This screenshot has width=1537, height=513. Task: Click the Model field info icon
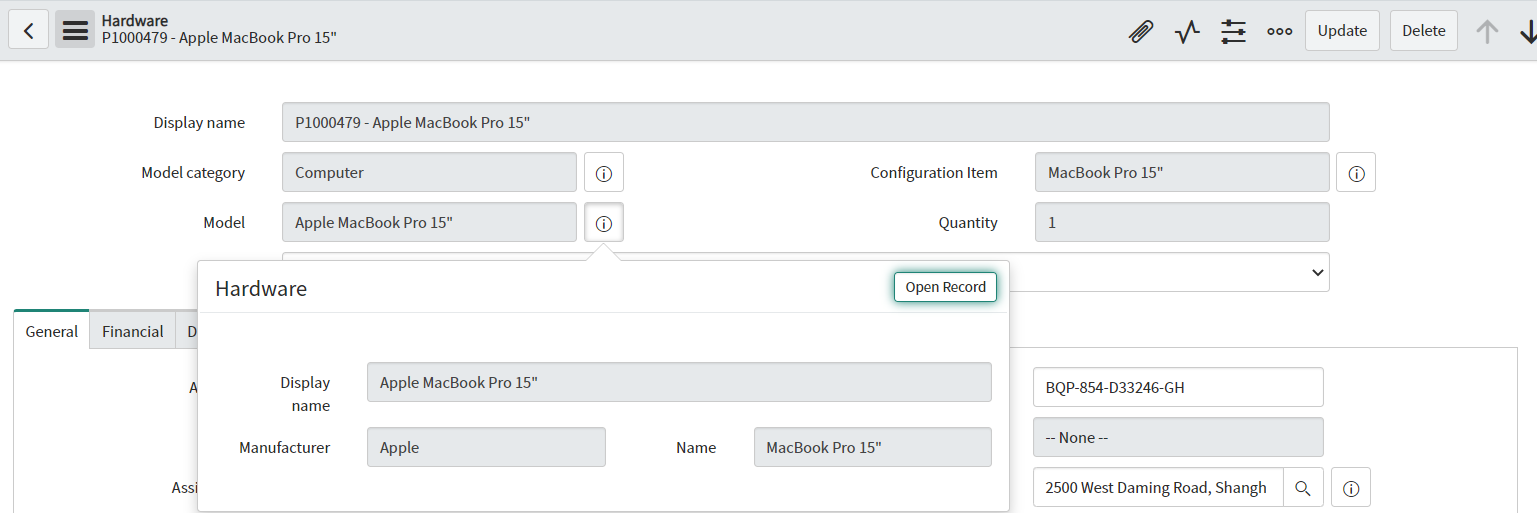tap(604, 223)
